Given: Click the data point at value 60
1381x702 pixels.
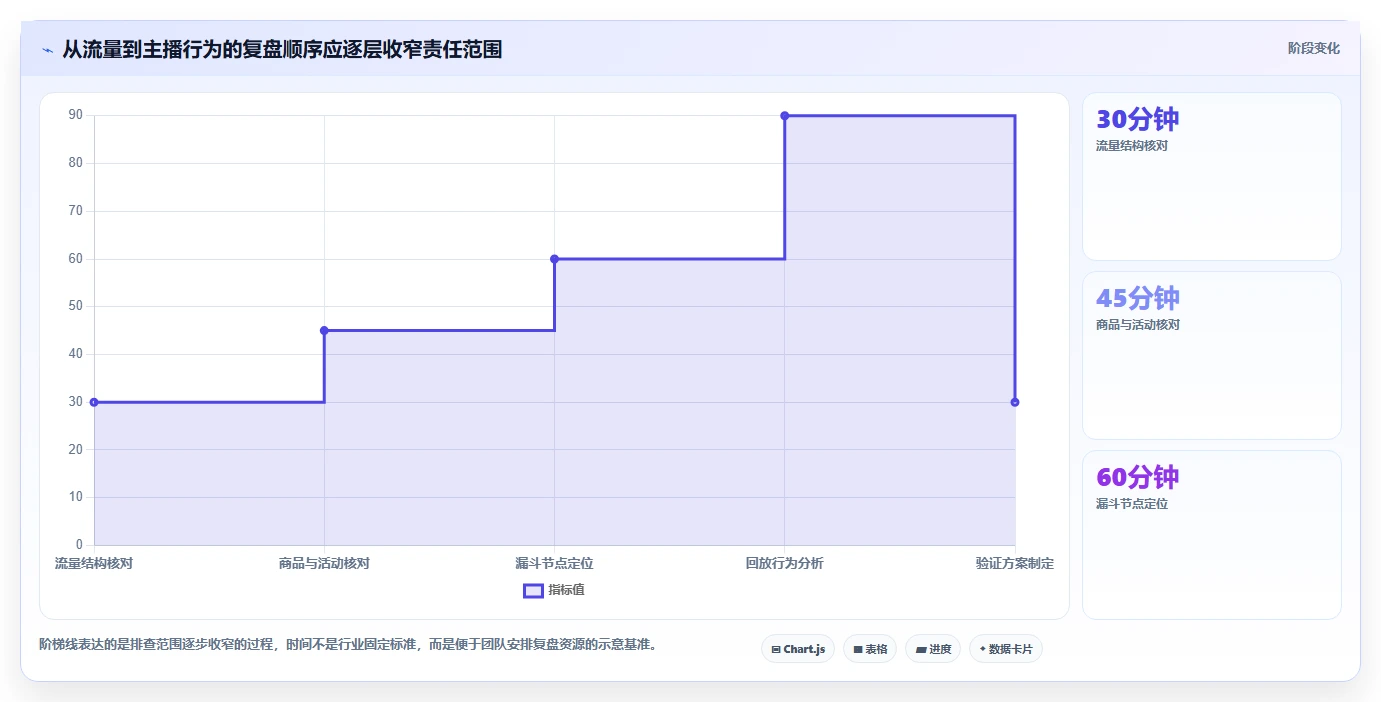Looking at the screenshot, I should point(554,259).
